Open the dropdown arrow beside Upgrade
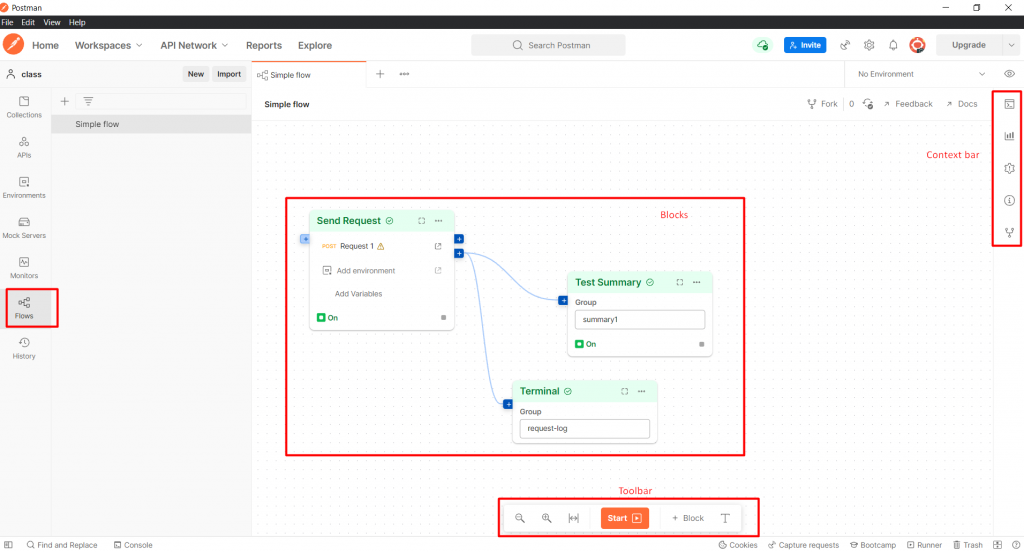The height and width of the screenshot is (552, 1024). click(x=1011, y=45)
